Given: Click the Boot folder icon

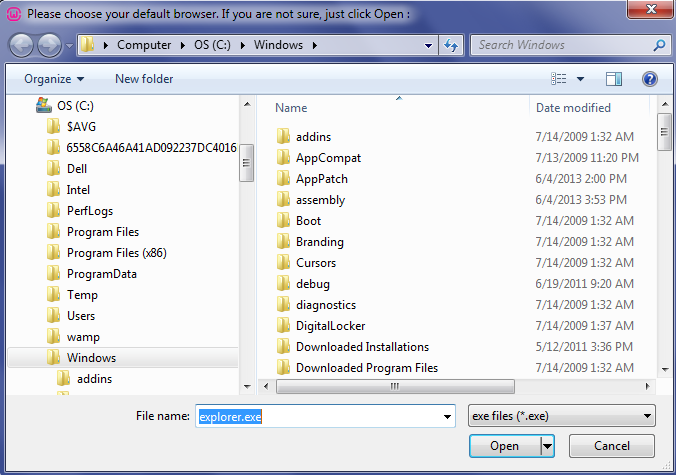Looking at the screenshot, I should click(283, 221).
